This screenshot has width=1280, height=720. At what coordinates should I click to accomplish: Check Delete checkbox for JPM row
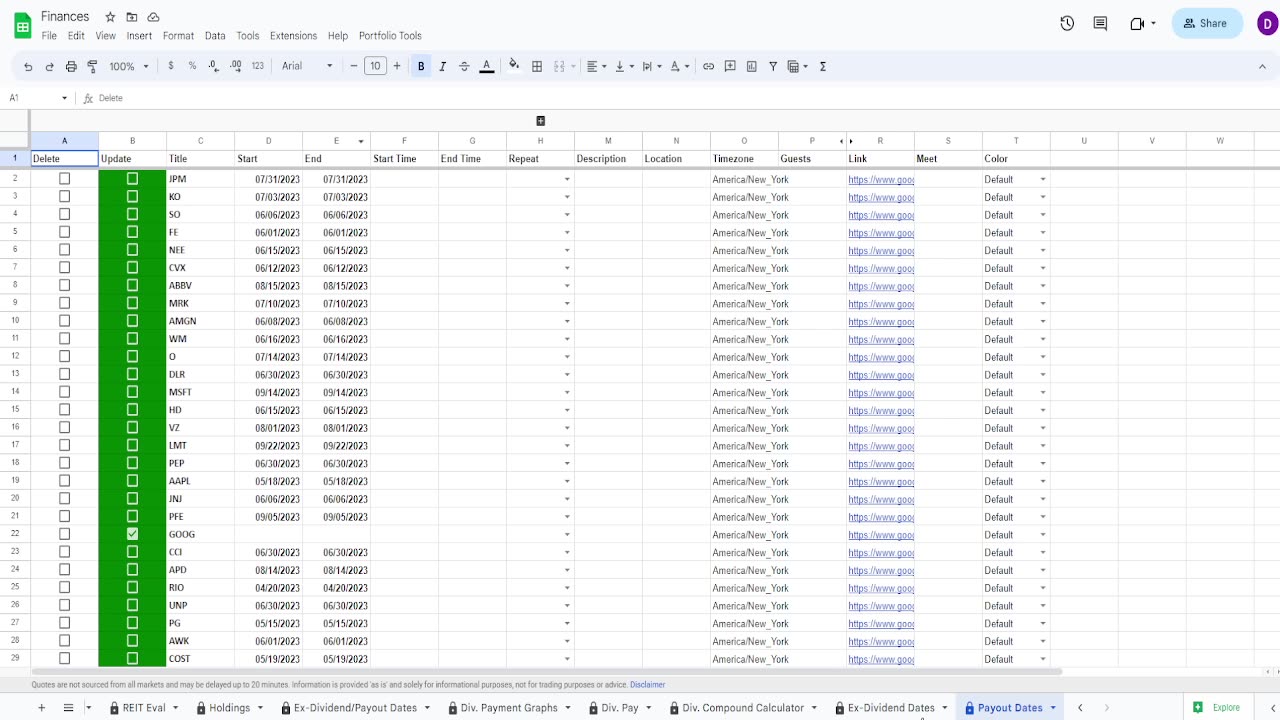(x=65, y=179)
